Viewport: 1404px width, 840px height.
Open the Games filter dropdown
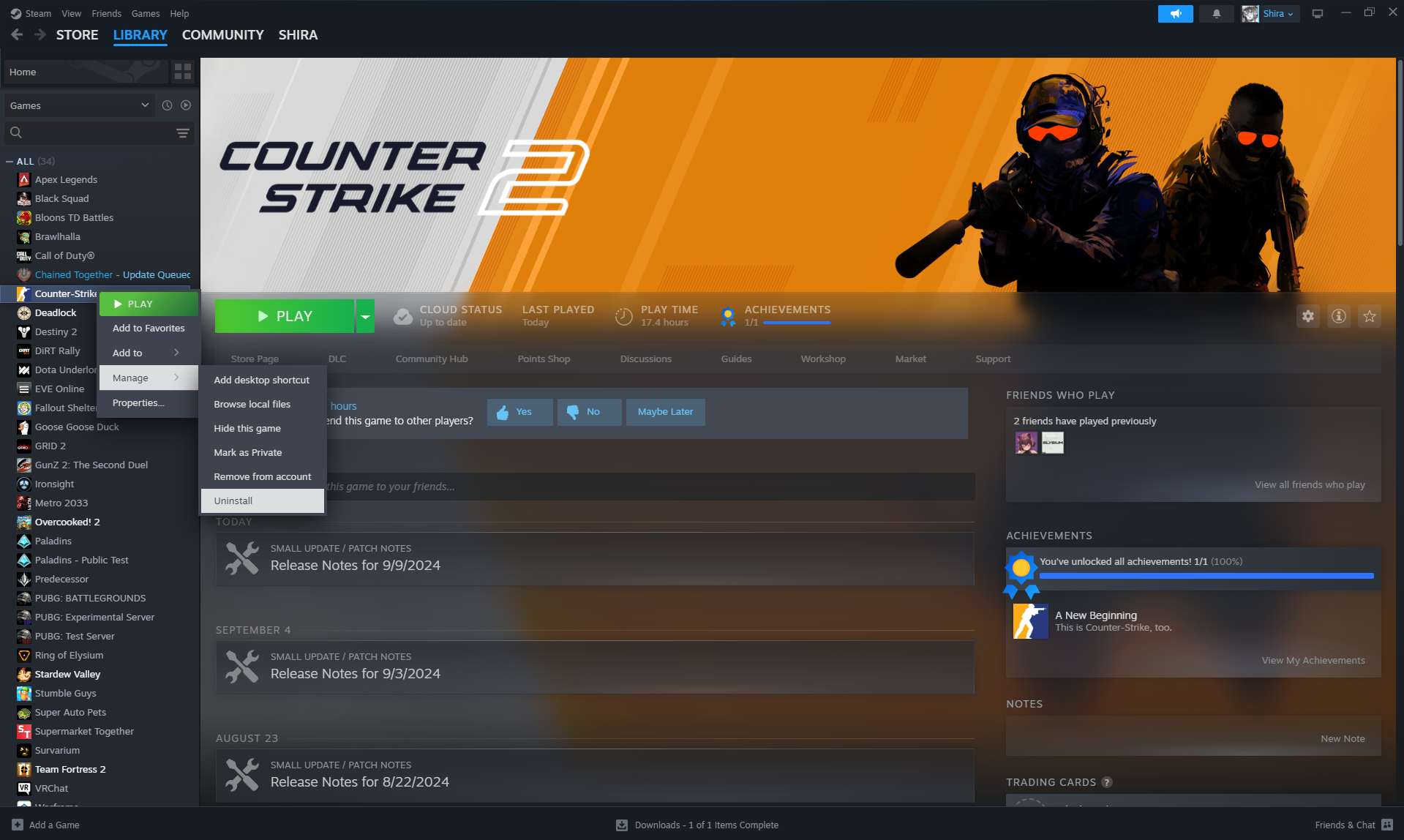(79, 105)
